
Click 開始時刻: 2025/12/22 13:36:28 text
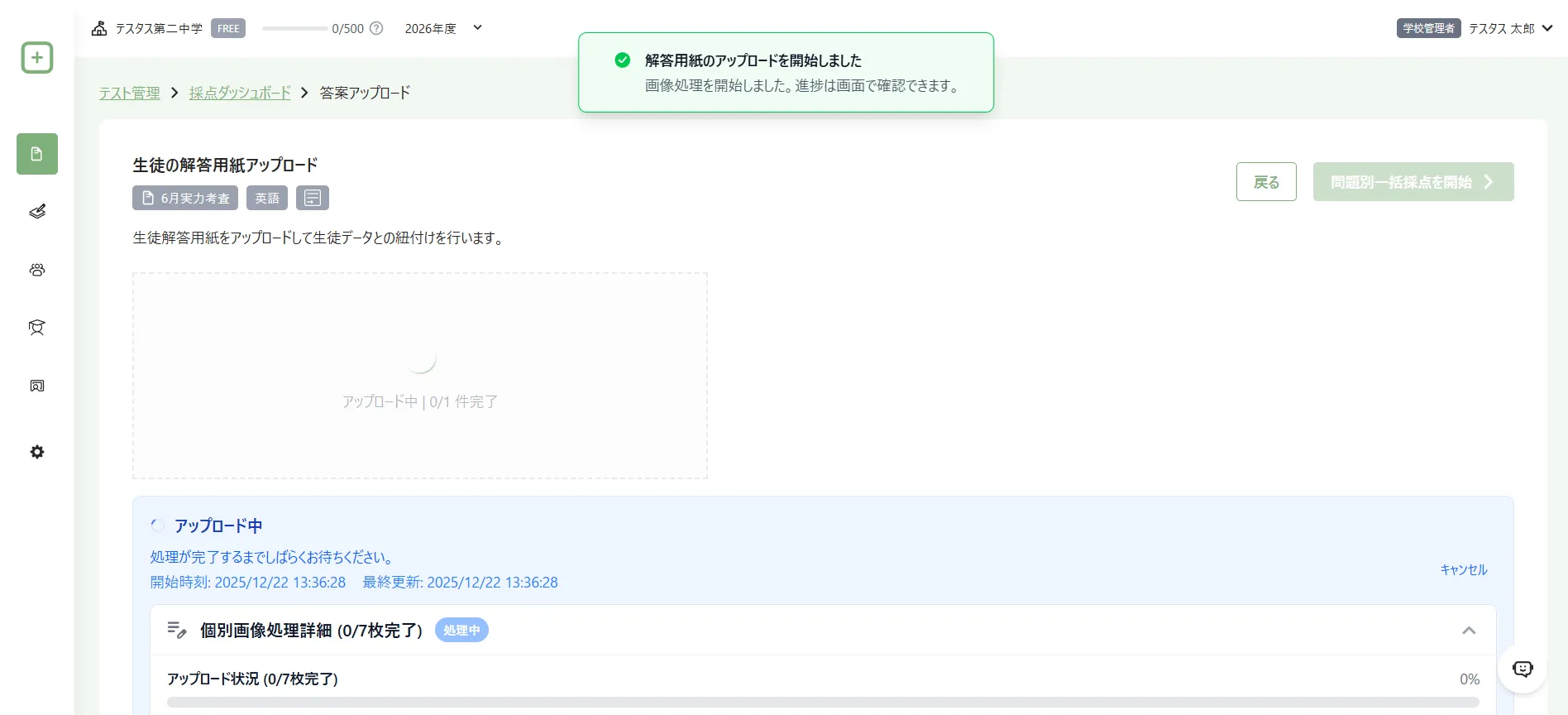248,582
